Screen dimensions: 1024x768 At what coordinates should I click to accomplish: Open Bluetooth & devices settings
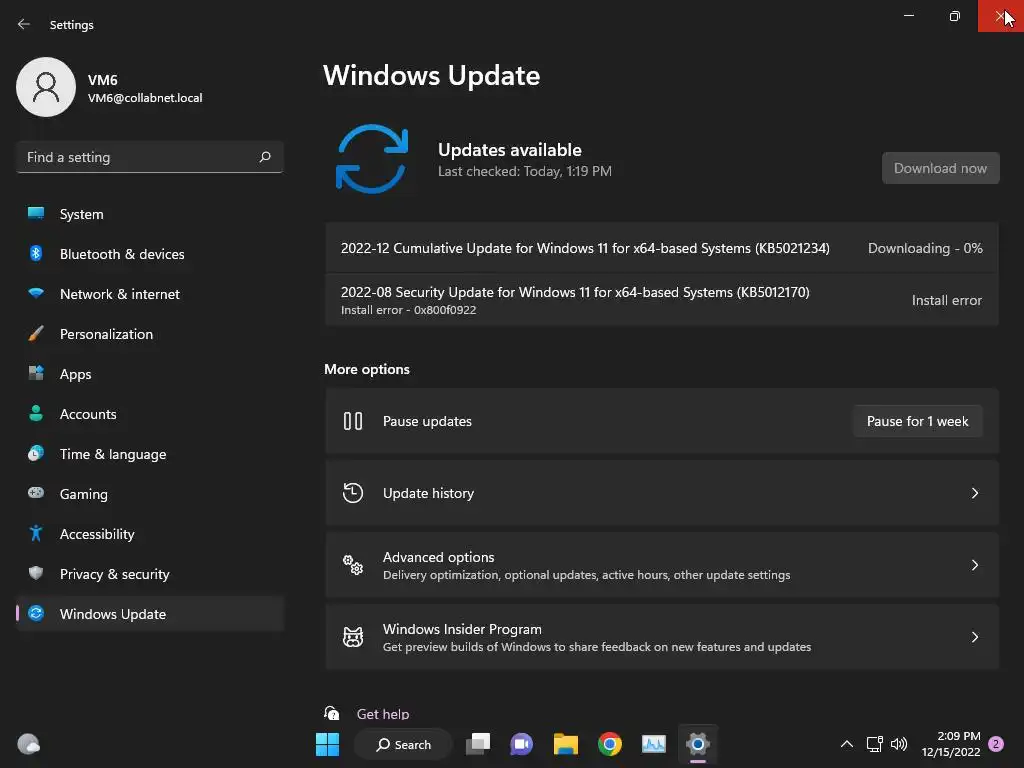pos(150,254)
